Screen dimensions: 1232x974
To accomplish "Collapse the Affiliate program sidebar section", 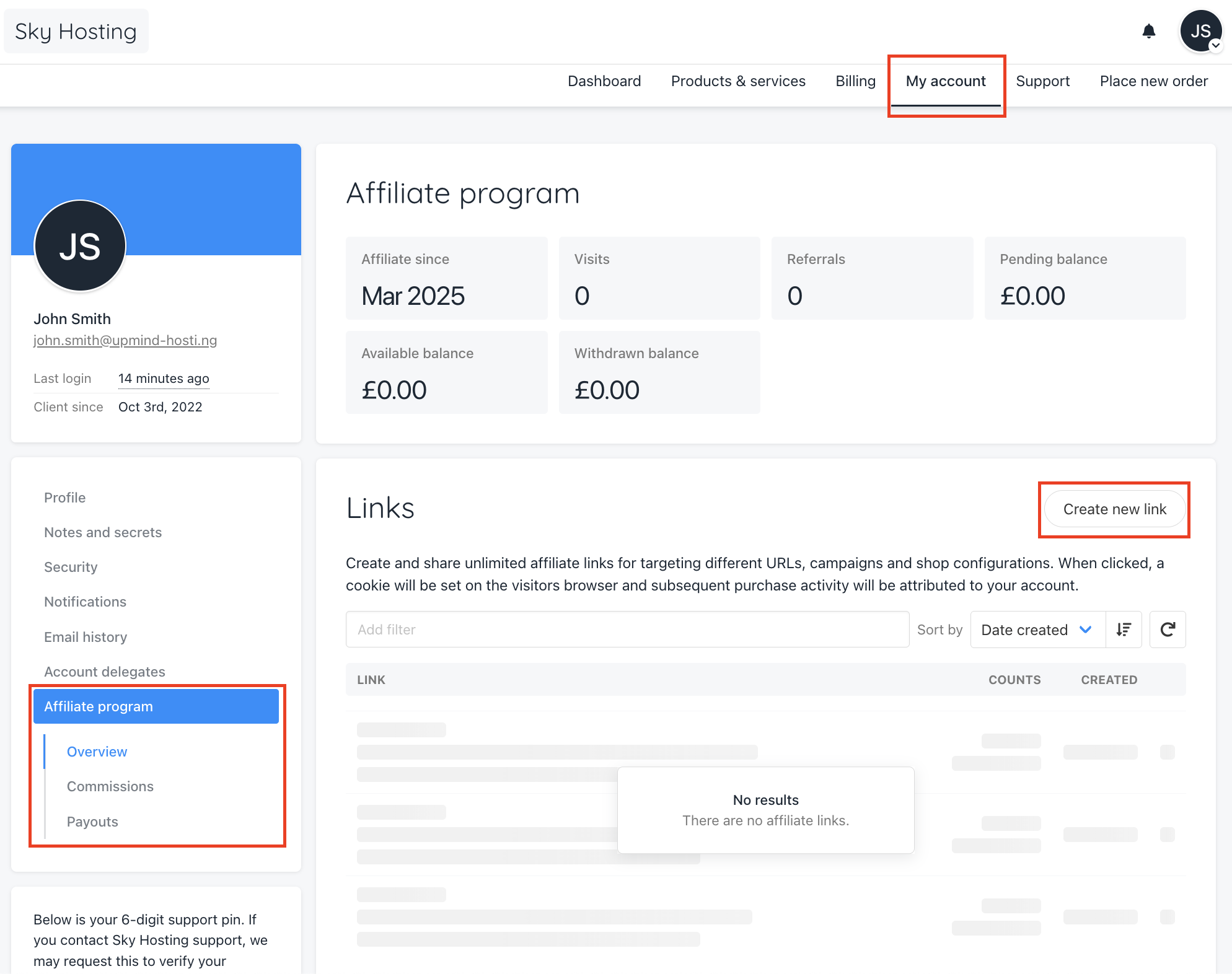I will tap(156, 706).
